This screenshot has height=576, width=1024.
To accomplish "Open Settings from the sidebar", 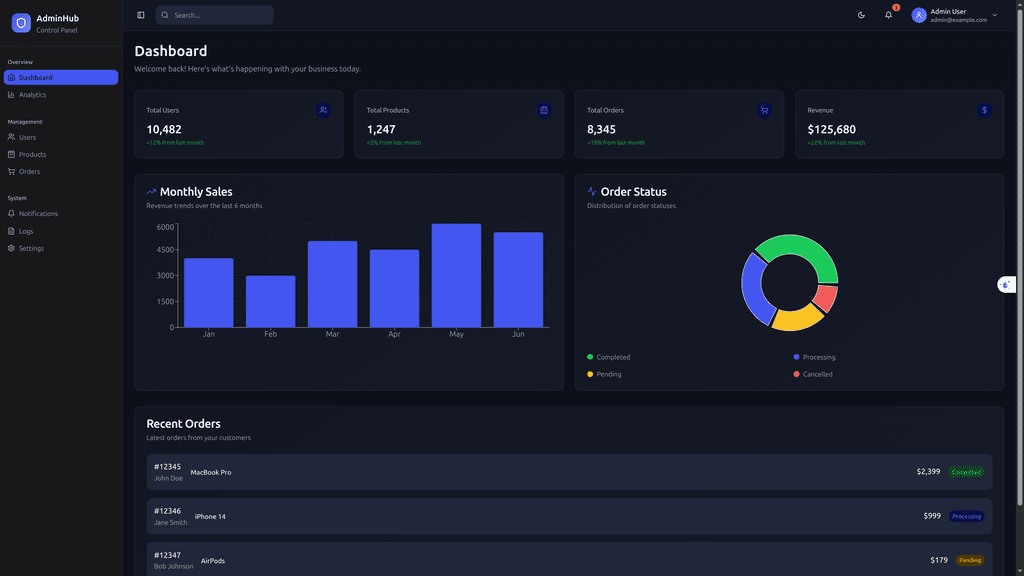I will (31, 248).
